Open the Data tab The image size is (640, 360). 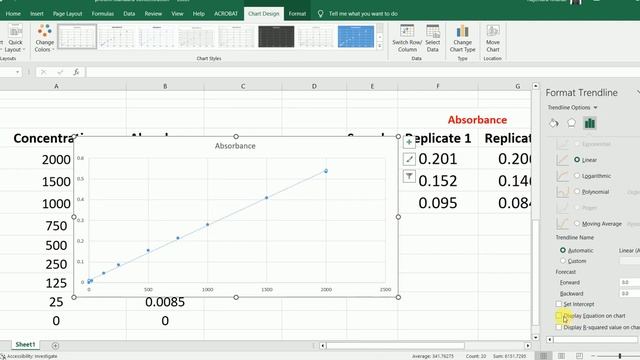tap(129, 14)
